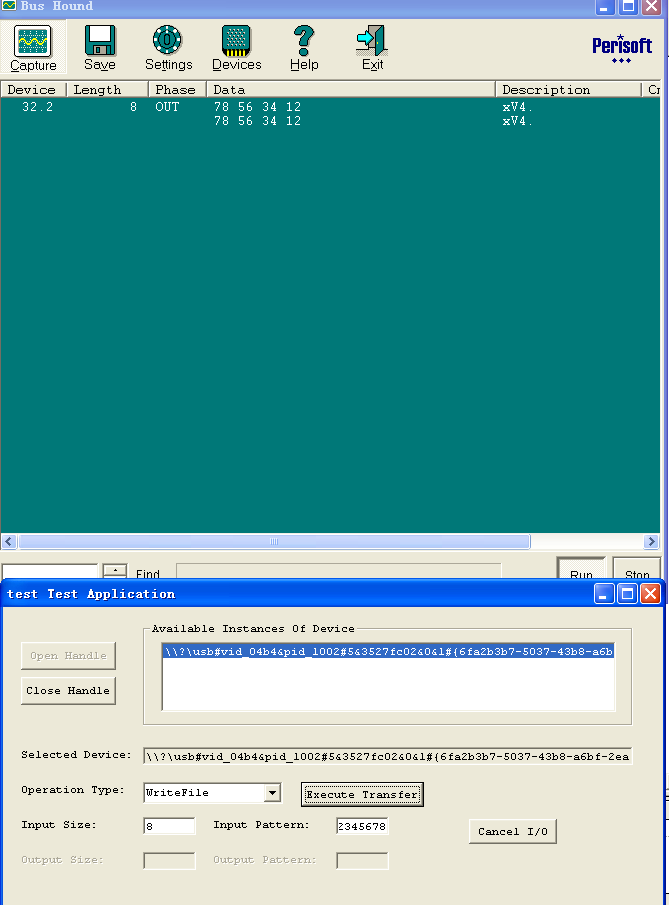Image resolution: width=669 pixels, height=905 pixels.
Task: Click the Data column header
Action: 350,90
